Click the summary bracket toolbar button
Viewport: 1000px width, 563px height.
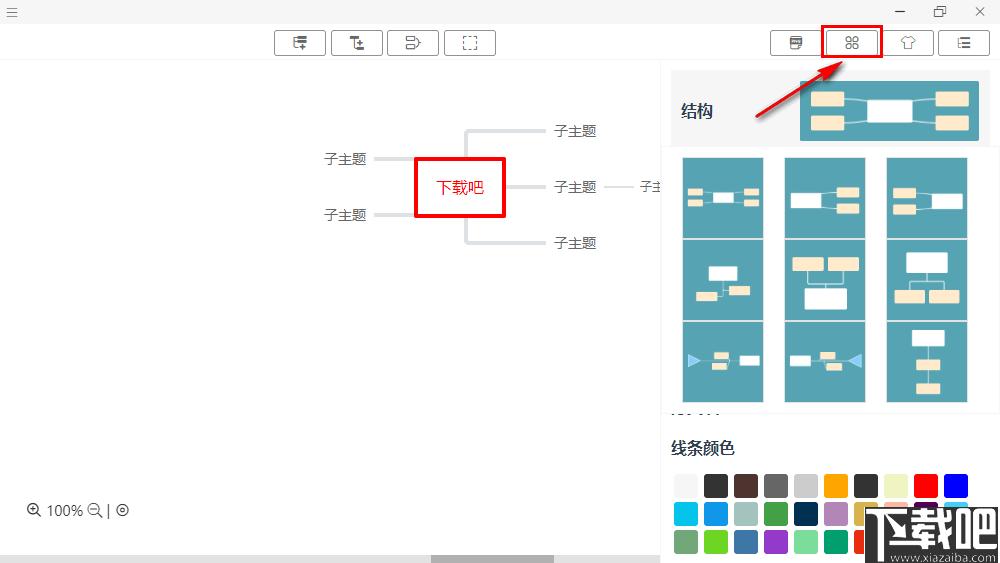pyautogui.click(x=413, y=43)
